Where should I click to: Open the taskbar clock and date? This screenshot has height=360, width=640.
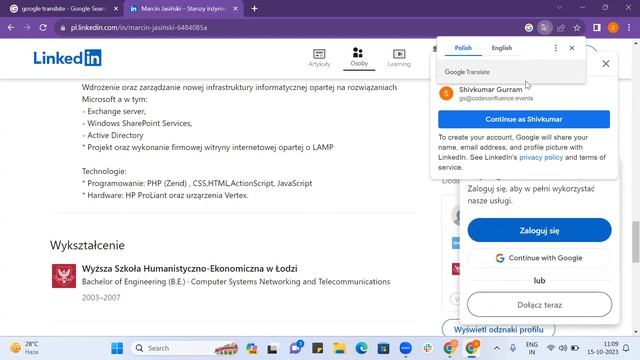coord(602,348)
